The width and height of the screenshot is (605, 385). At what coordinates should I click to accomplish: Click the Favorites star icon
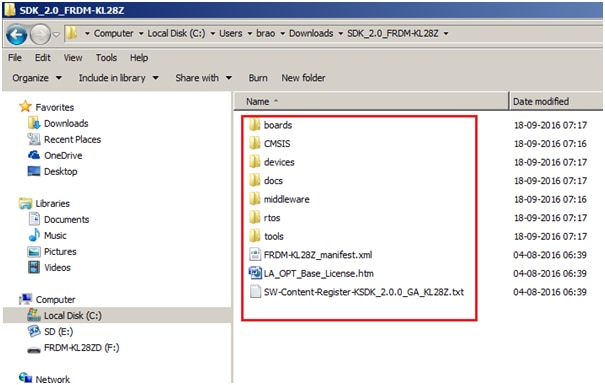25,106
